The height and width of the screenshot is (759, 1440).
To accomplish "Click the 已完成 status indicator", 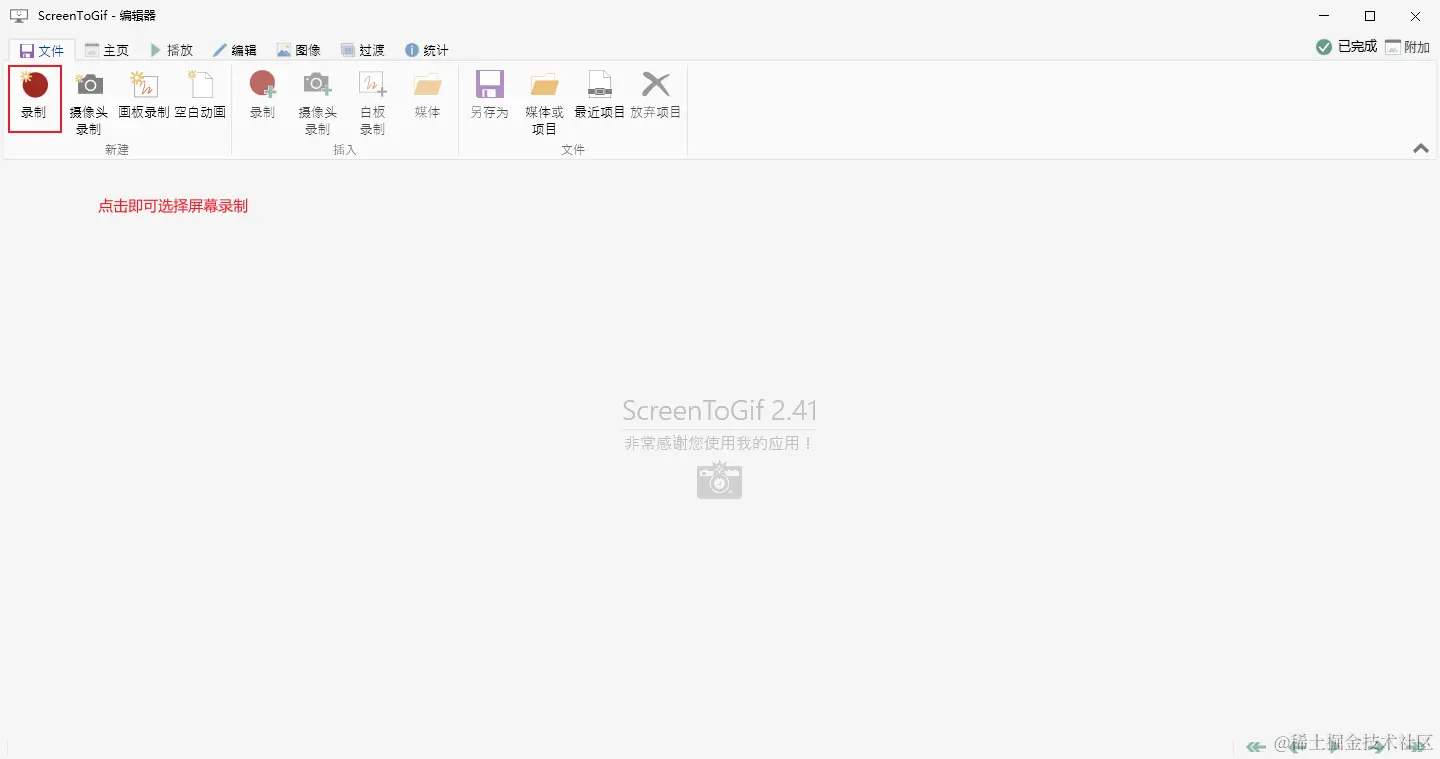I will click(1346, 47).
